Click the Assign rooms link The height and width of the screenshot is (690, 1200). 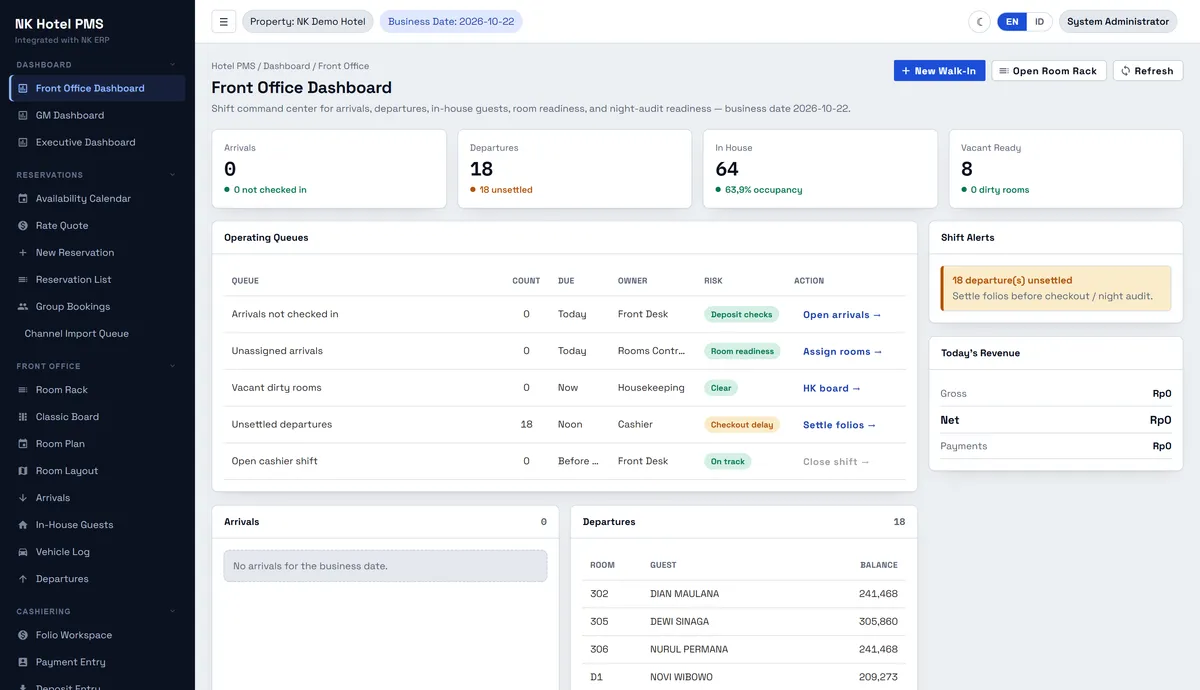pyautogui.click(x=843, y=352)
